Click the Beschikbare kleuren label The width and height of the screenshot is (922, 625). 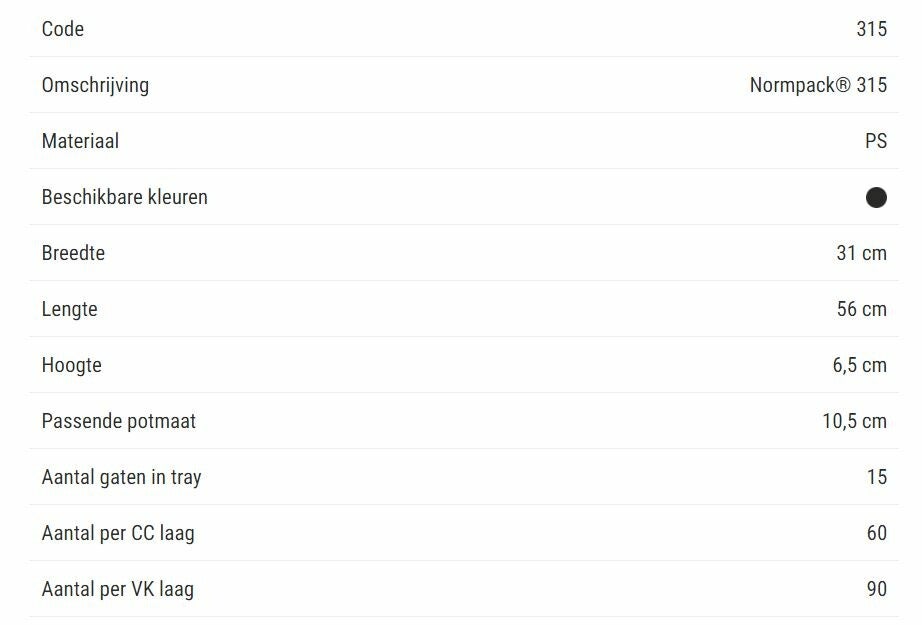pos(124,197)
